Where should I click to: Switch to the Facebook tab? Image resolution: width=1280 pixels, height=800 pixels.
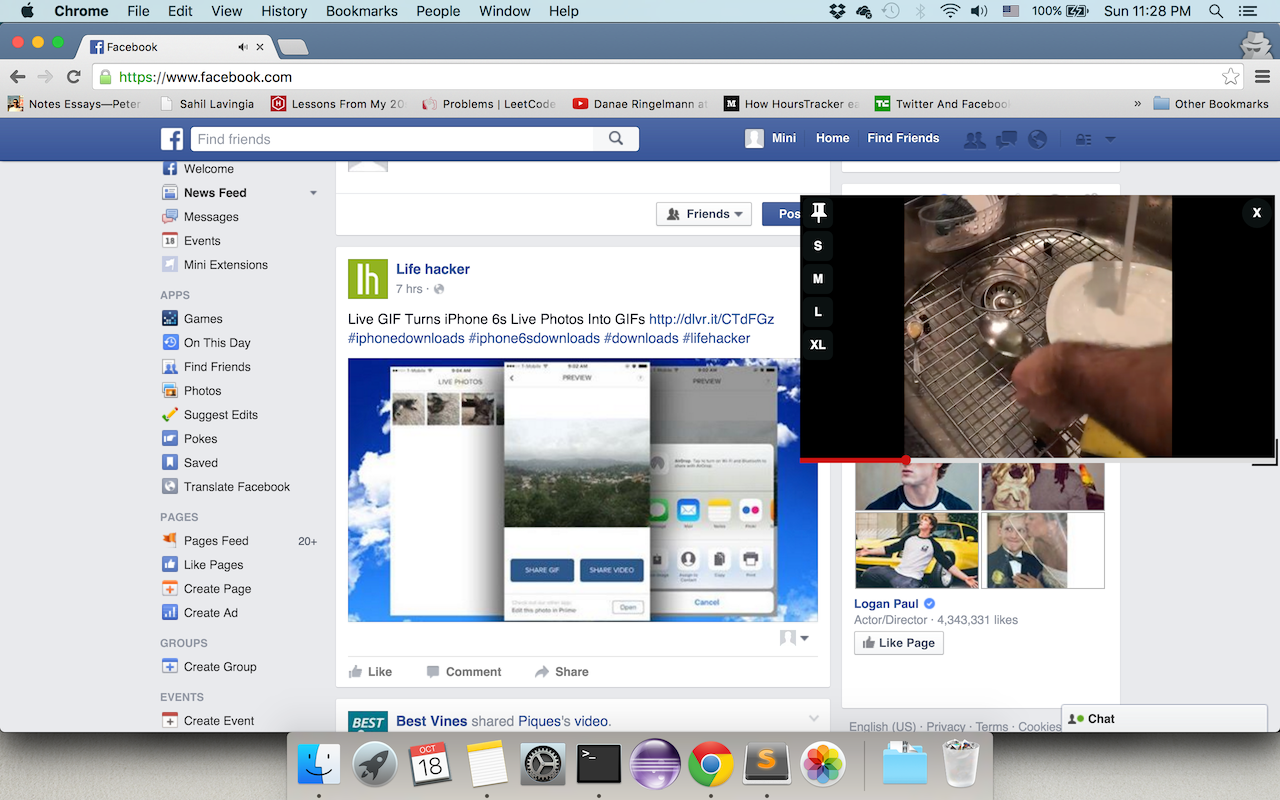click(175, 47)
